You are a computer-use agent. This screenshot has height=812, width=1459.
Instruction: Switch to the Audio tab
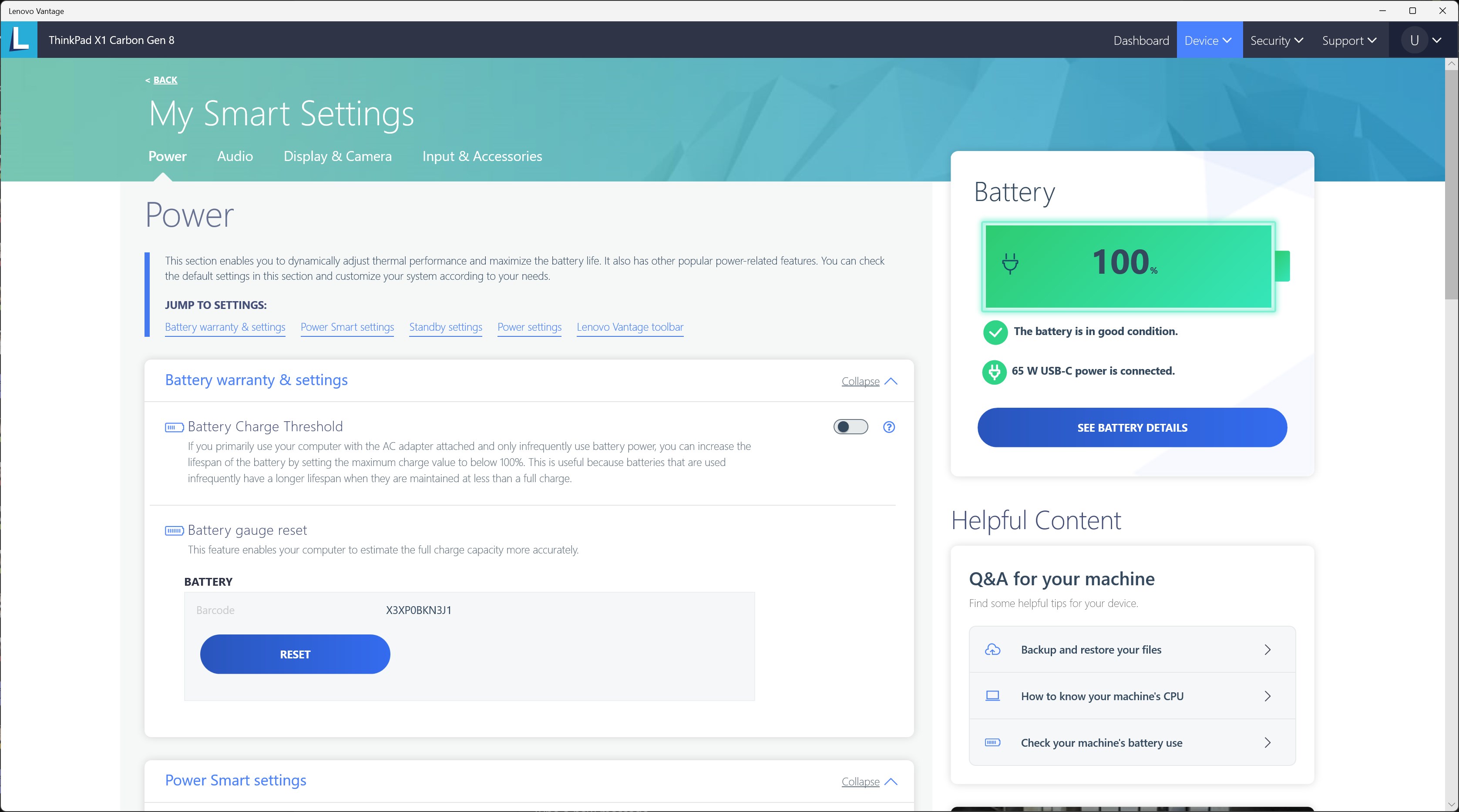[235, 156]
